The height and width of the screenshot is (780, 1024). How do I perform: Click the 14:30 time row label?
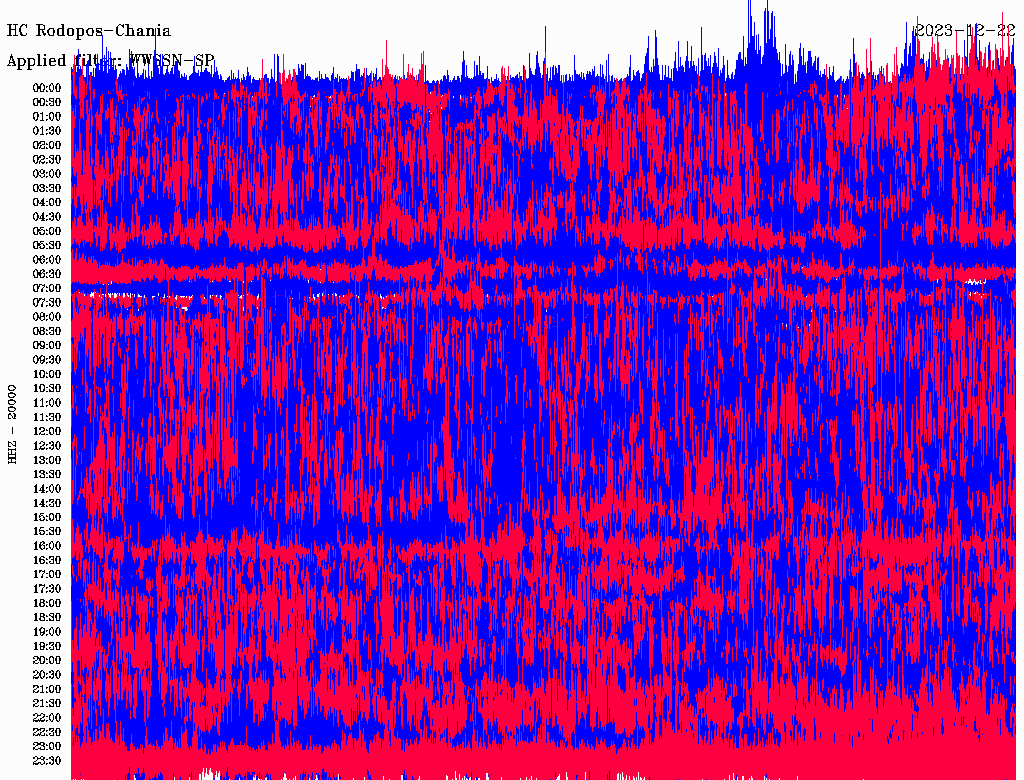coord(47,502)
